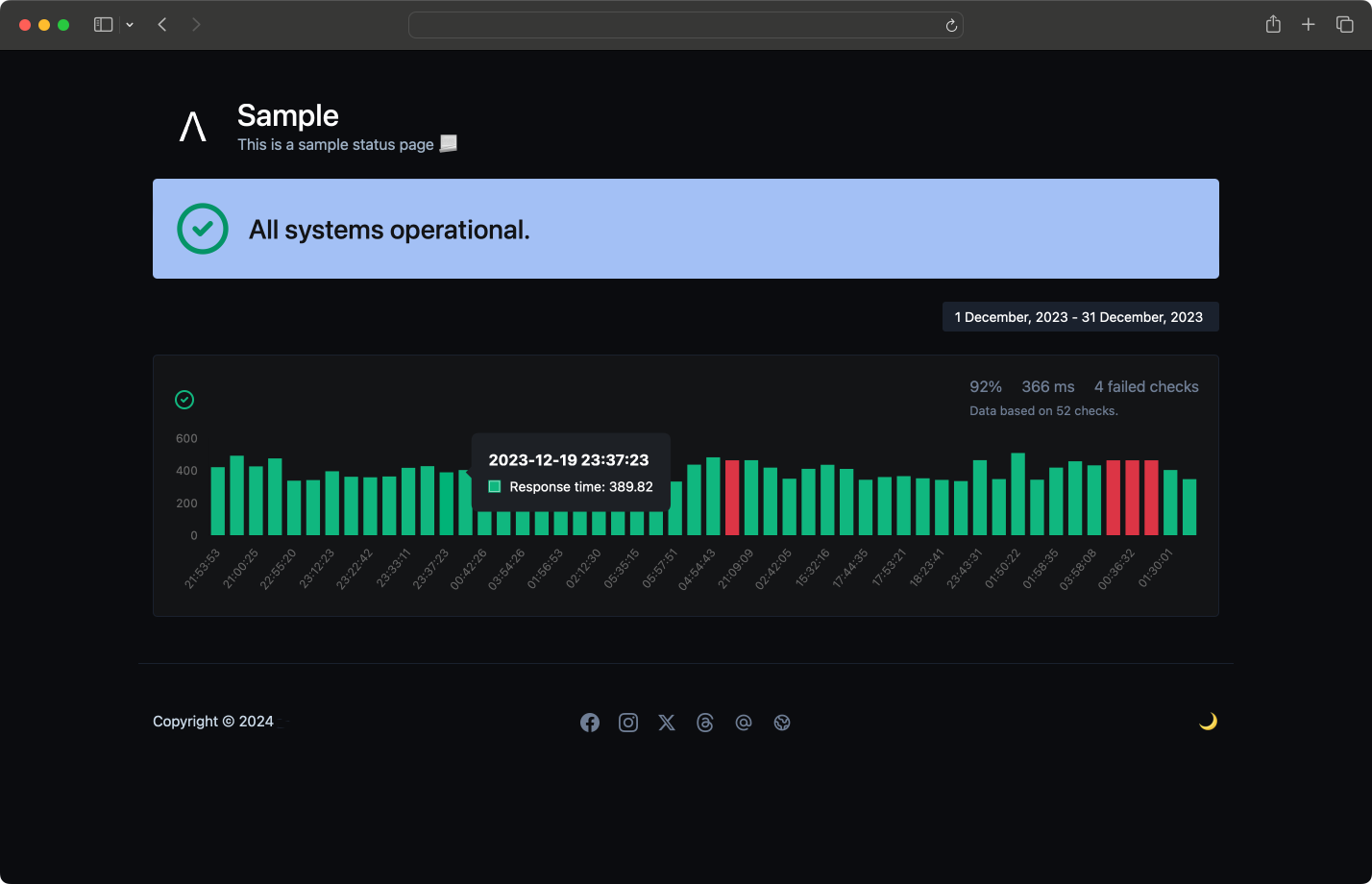Click the Copyright © 2024 text
1372x884 pixels.
pyautogui.click(x=213, y=722)
